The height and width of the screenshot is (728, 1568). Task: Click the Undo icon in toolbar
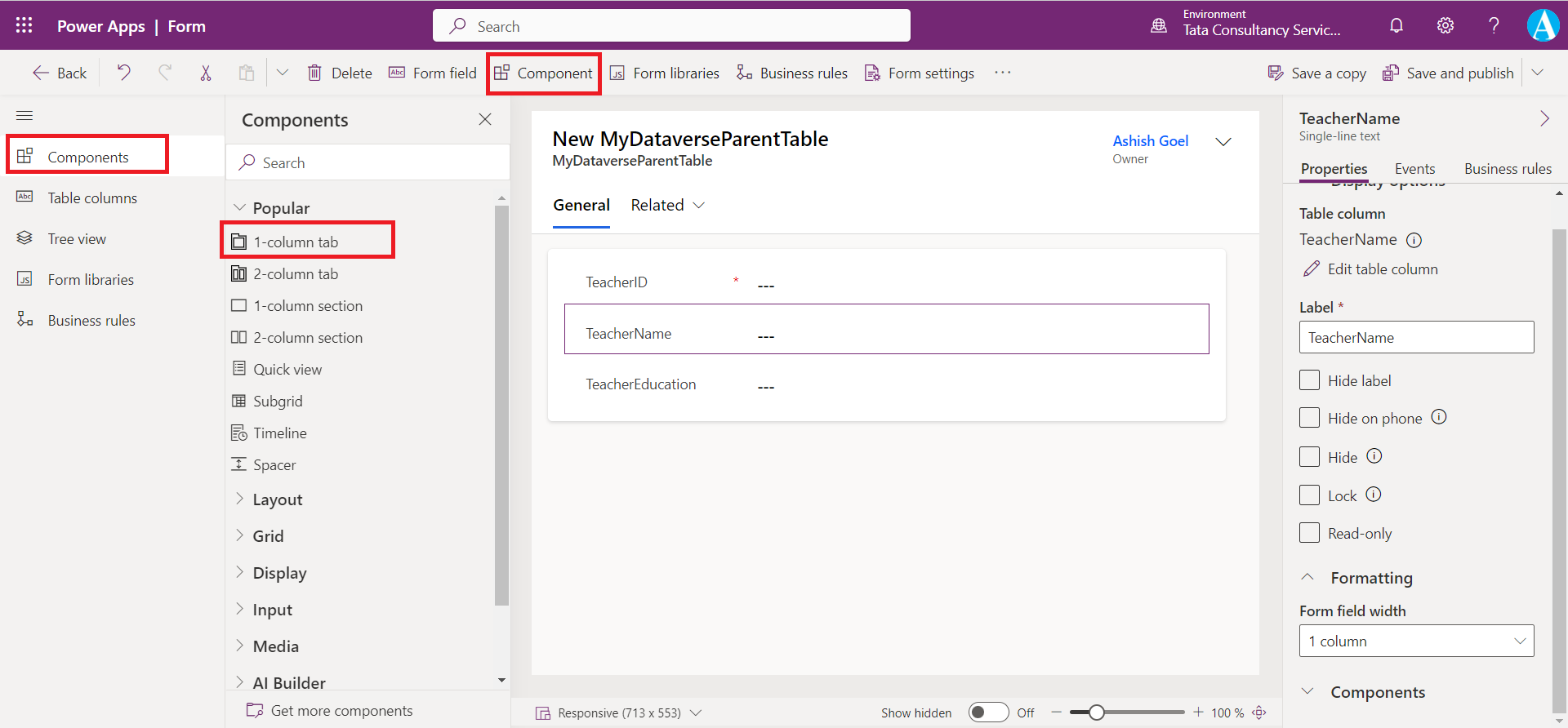pyautogui.click(x=123, y=73)
